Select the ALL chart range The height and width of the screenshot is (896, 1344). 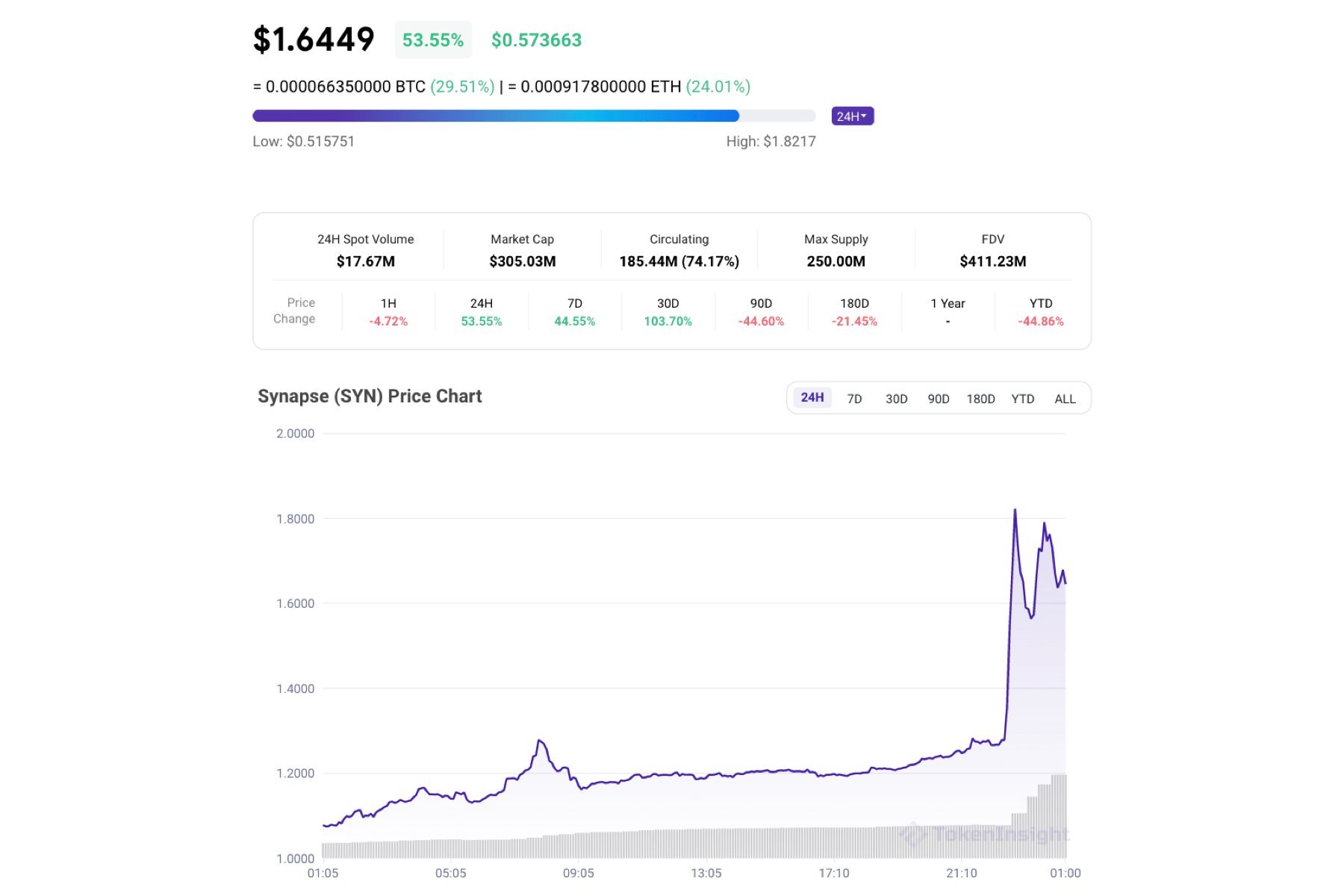click(x=1065, y=399)
